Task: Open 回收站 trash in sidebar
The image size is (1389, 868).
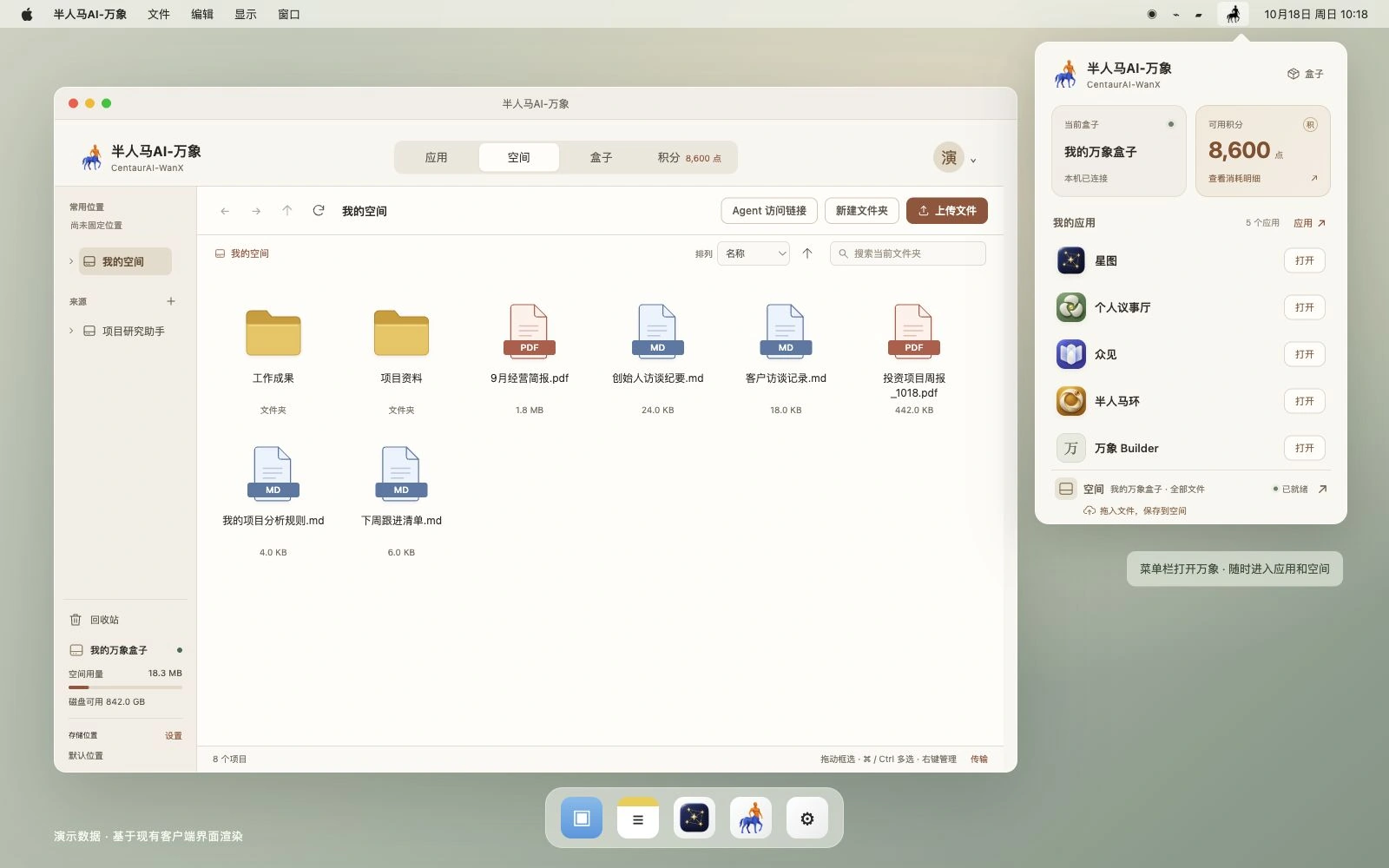Action: [104, 620]
